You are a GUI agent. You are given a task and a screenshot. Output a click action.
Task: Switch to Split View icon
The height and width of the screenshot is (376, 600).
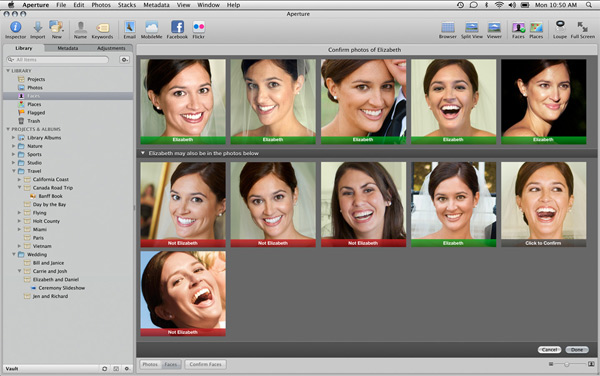point(471,27)
